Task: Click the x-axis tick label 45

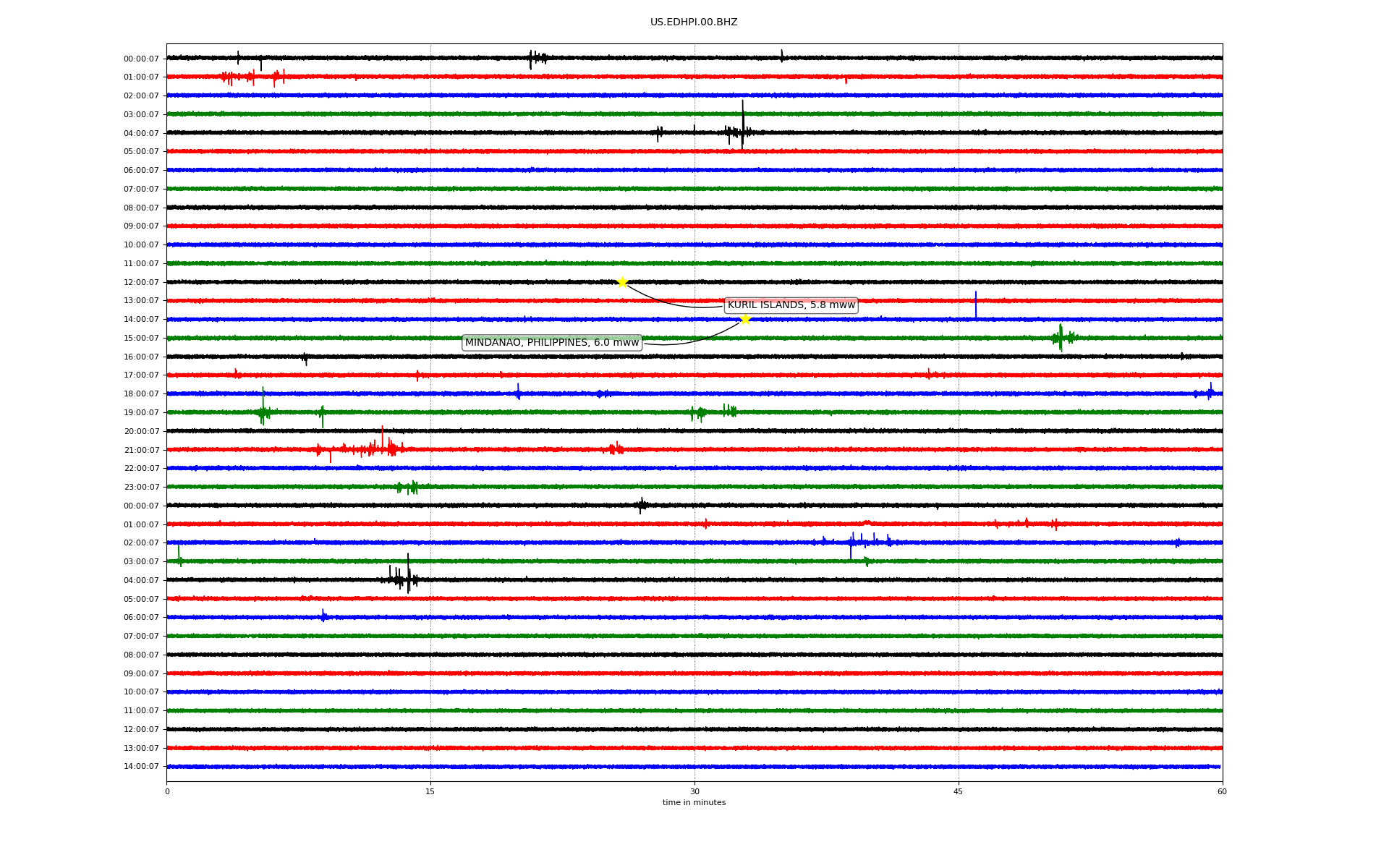Action: [x=959, y=791]
